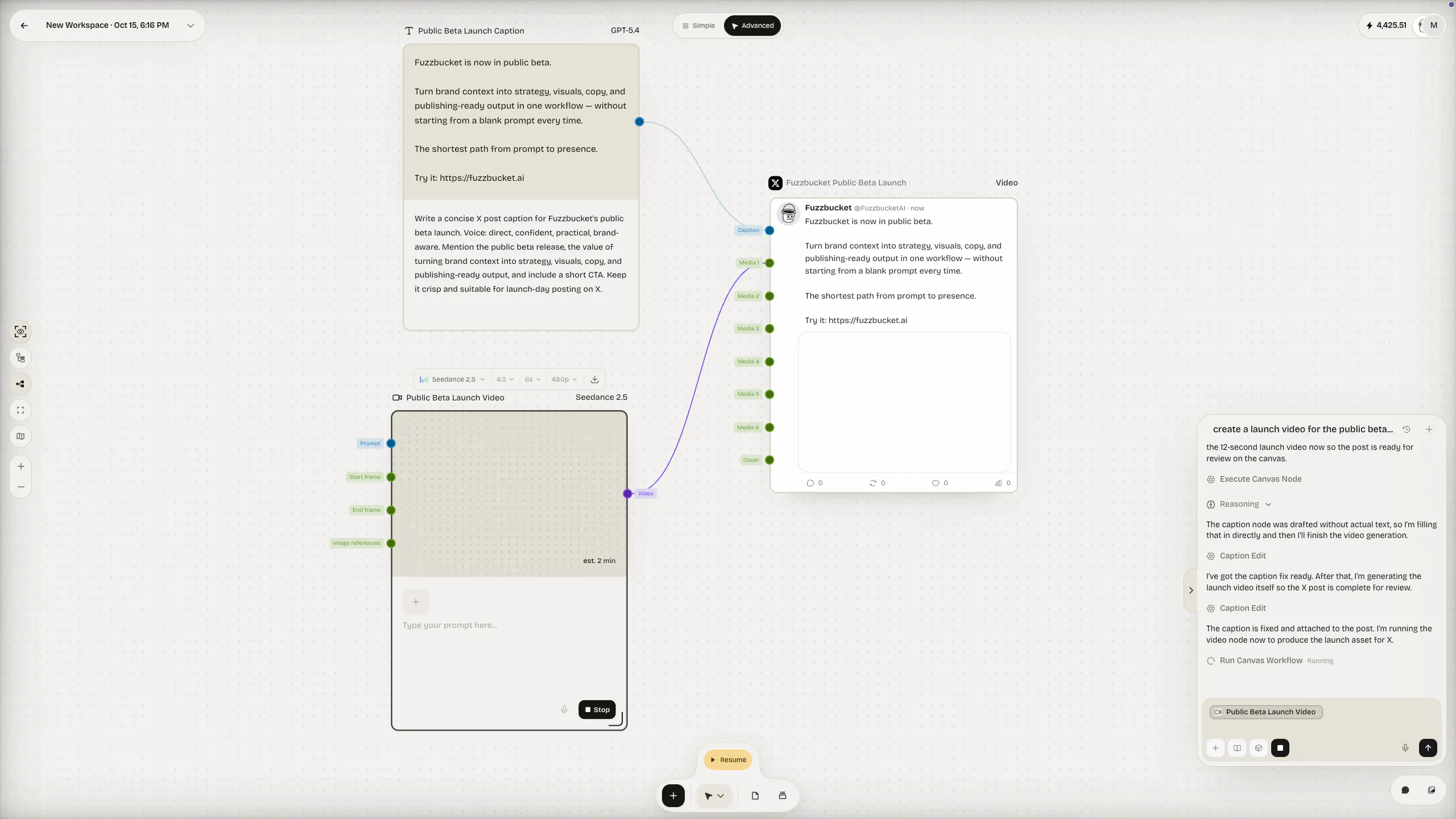This screenshot has width=1456, height=819.
Task: Click the Resume button
Action: [x=728, y=760]
